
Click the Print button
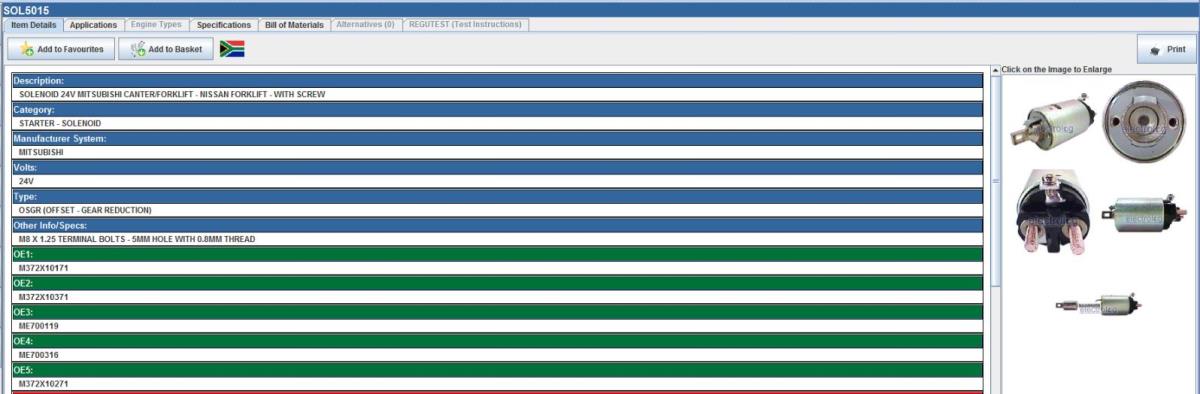[1166, 49]
